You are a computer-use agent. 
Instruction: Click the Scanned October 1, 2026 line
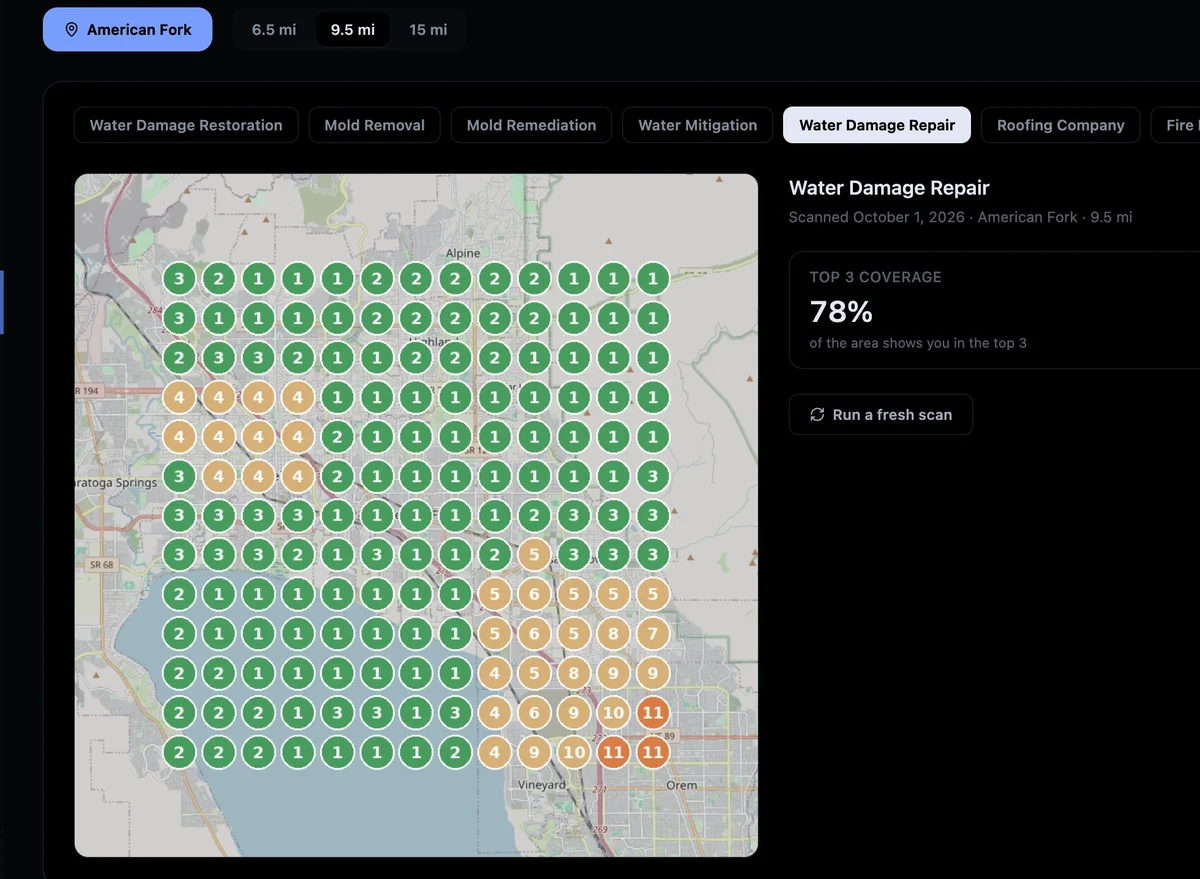pyautogui.click(x=960, y=217)
